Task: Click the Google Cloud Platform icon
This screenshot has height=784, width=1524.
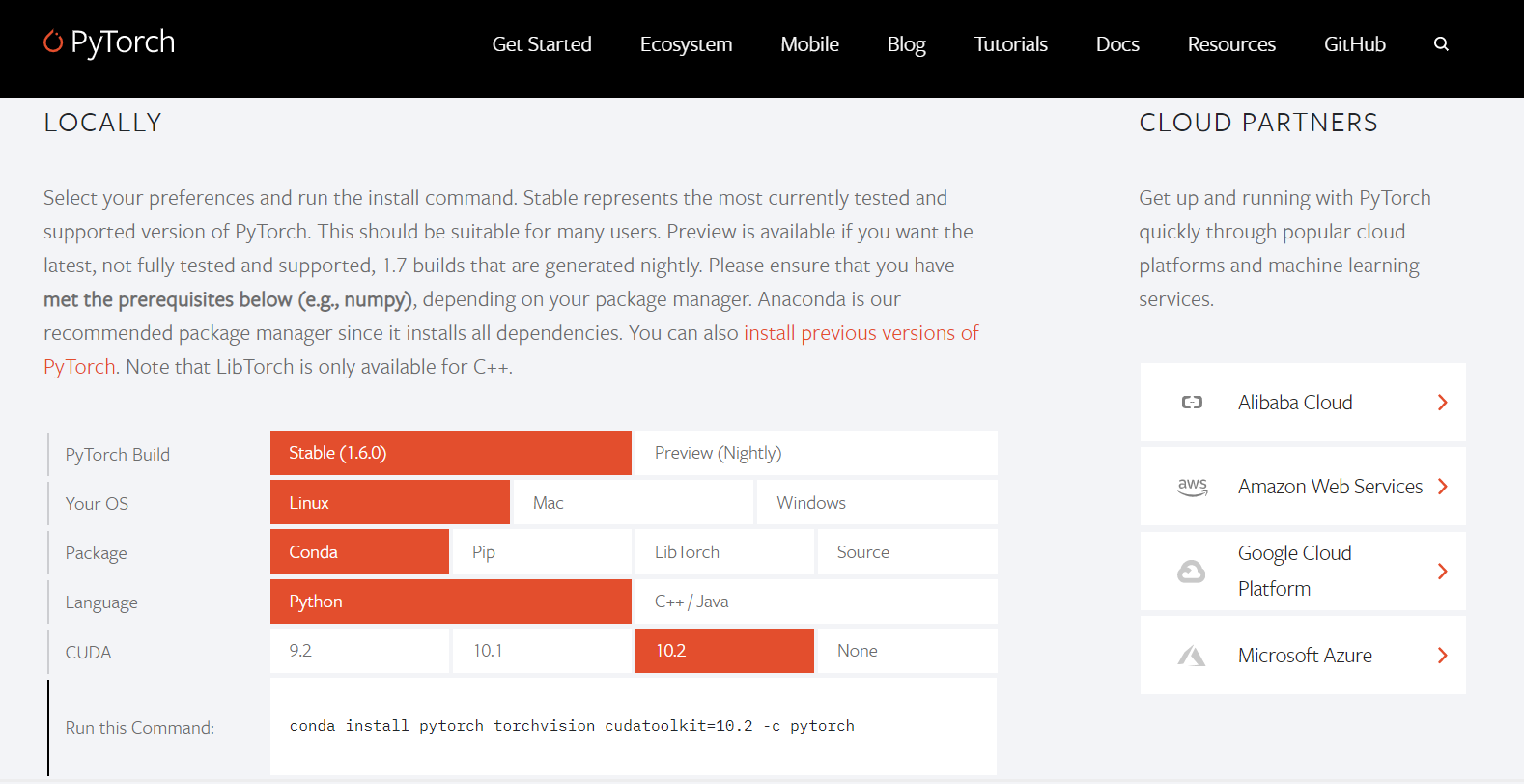Action: tap(1192, 572)
